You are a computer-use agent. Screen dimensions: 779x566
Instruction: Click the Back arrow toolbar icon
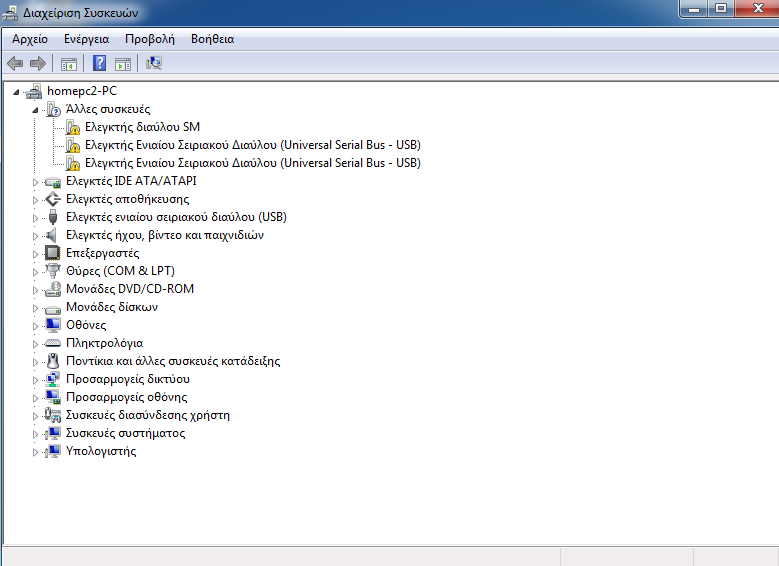click(15, 63)
